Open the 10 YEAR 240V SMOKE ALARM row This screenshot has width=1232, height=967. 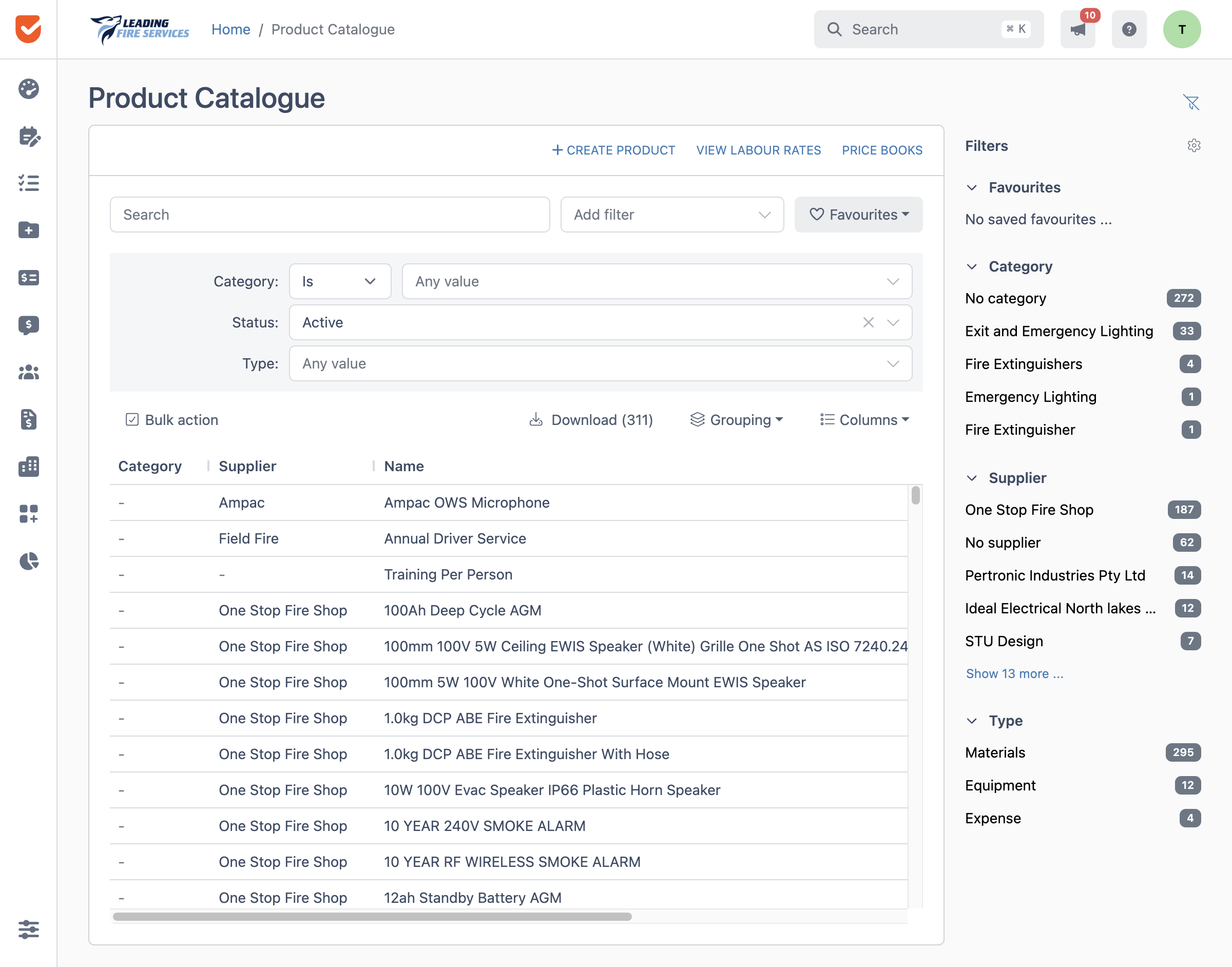[x=508, y=826]
